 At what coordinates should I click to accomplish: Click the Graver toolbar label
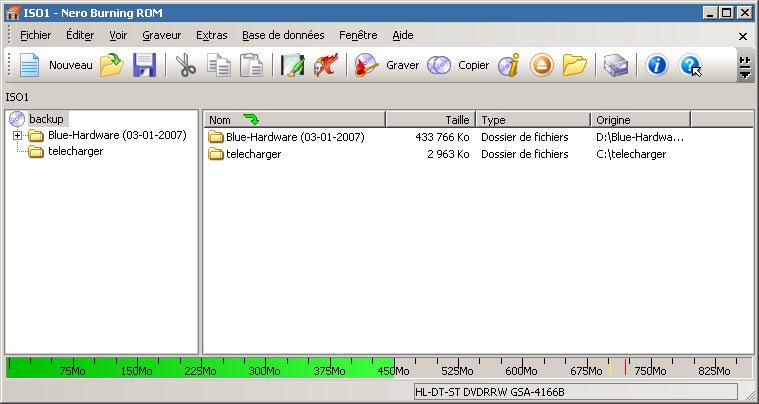pos(403,65)
